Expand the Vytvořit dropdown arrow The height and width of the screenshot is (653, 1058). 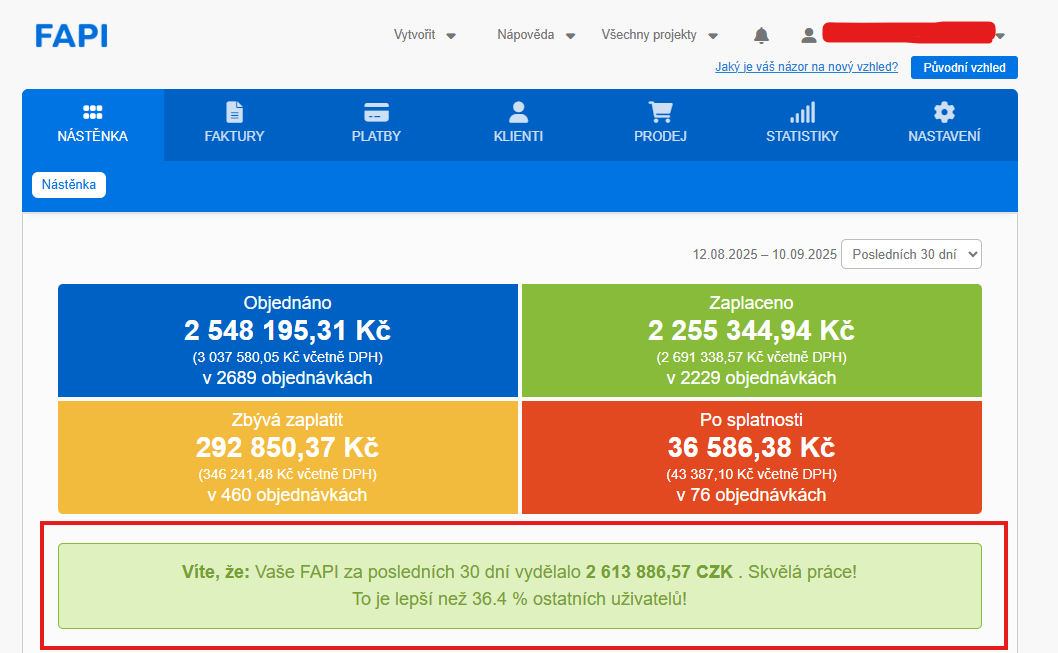point(451,36)
